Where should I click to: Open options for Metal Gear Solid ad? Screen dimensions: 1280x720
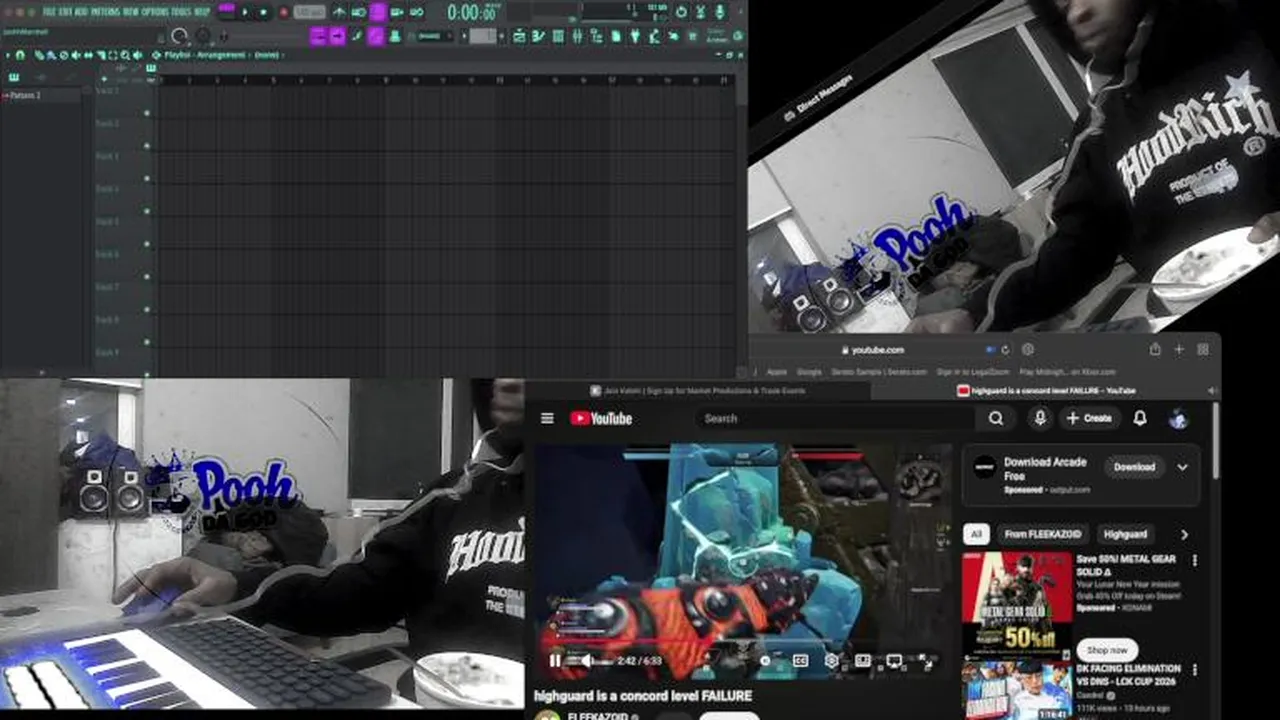(1194, 561)
